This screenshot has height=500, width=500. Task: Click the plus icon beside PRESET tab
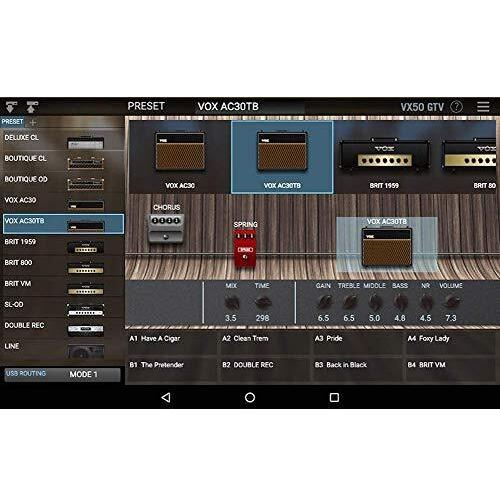click(33, 122)
